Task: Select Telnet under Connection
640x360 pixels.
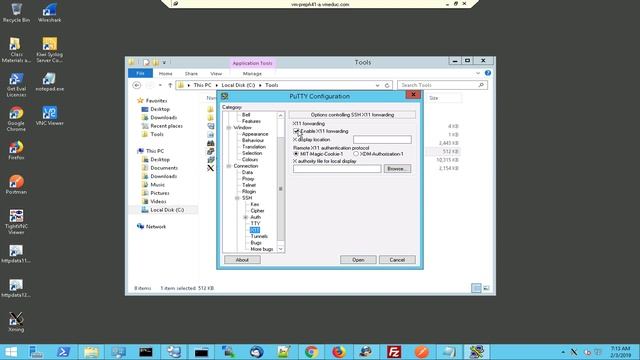Action: click(x=249, y=185)
